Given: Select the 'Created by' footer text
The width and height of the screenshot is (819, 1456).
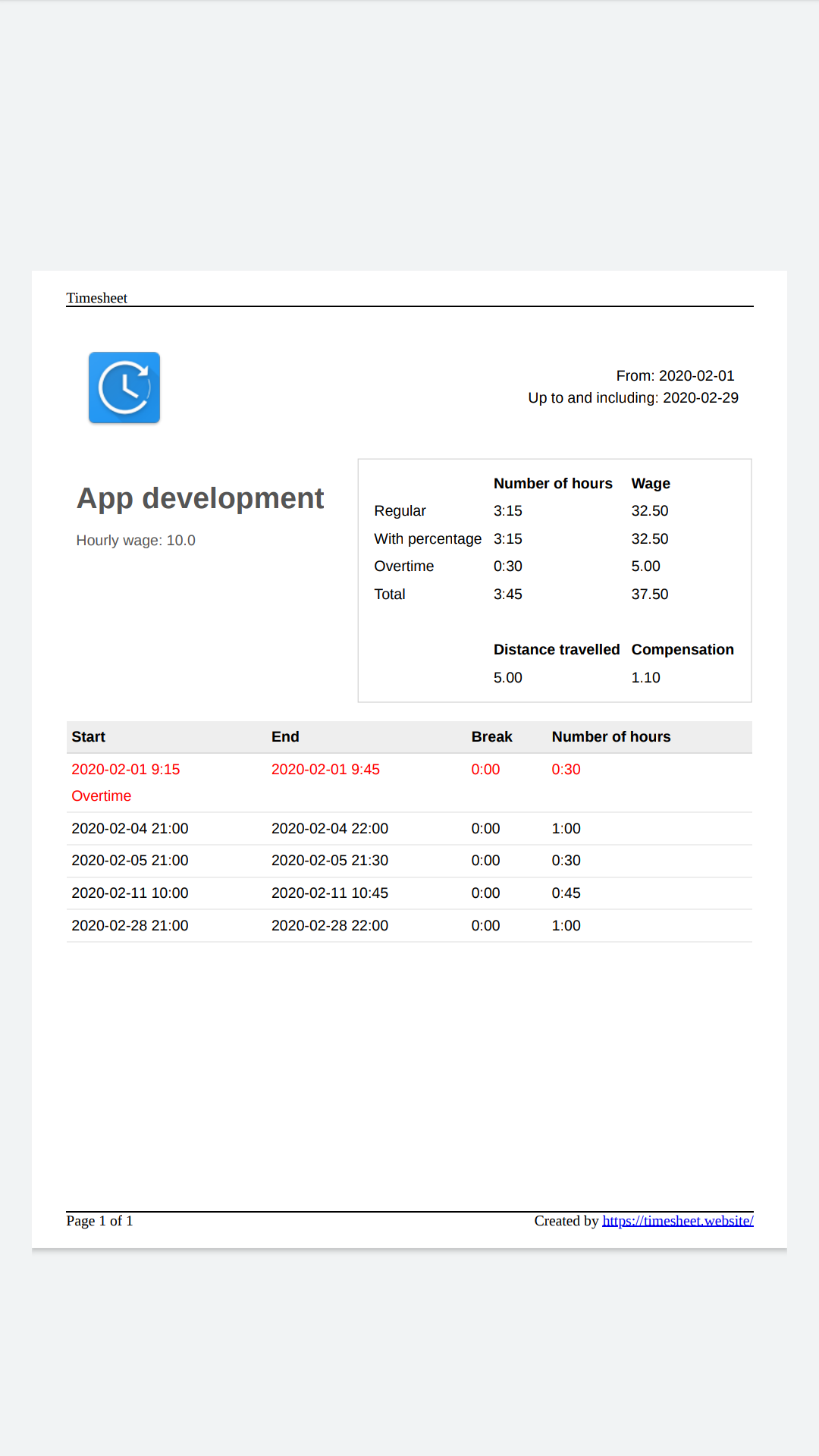Looking at the screenshot, I should click(x=566, y=1221).
